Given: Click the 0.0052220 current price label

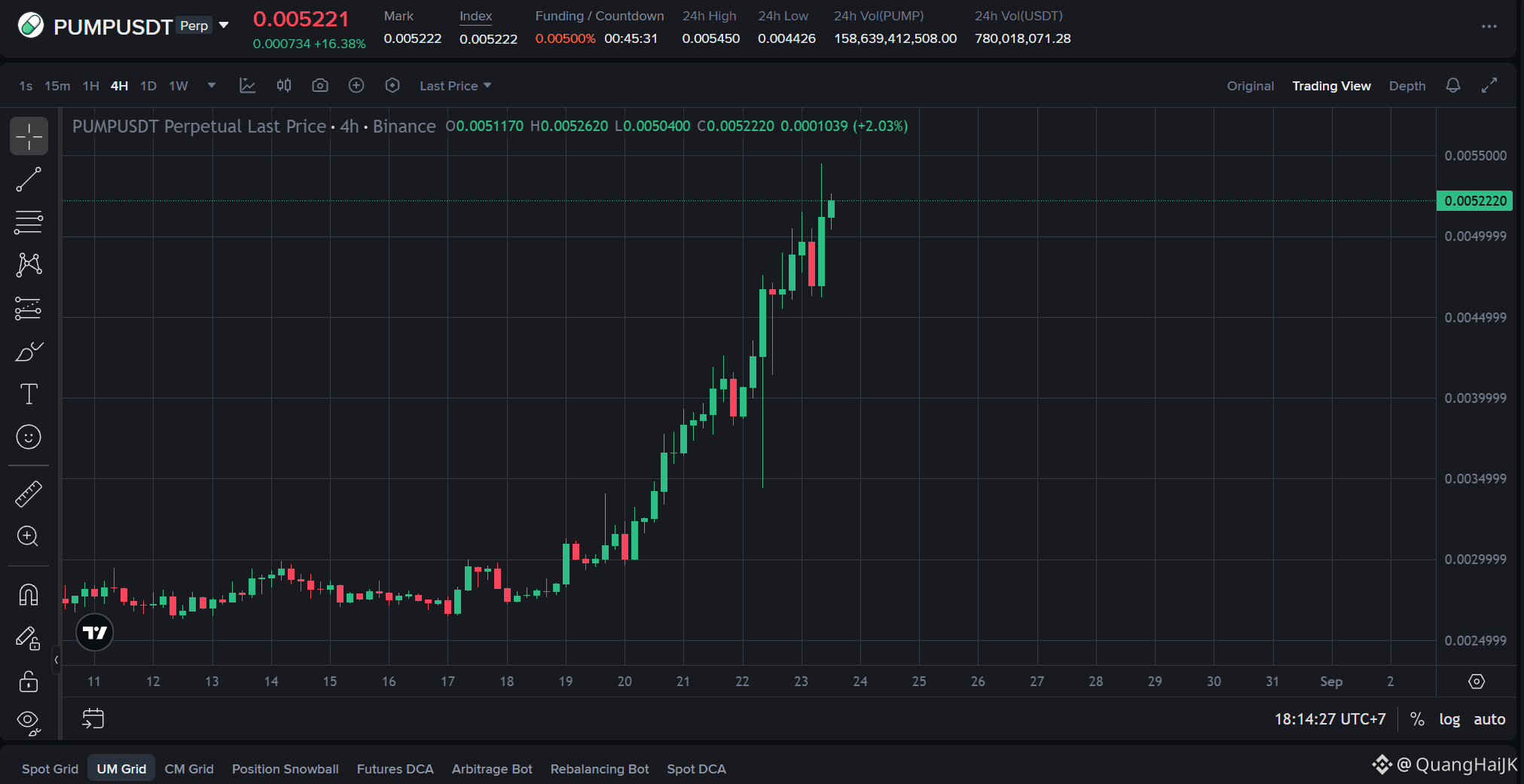Looking at the screenshot, I should [1475, 201].
